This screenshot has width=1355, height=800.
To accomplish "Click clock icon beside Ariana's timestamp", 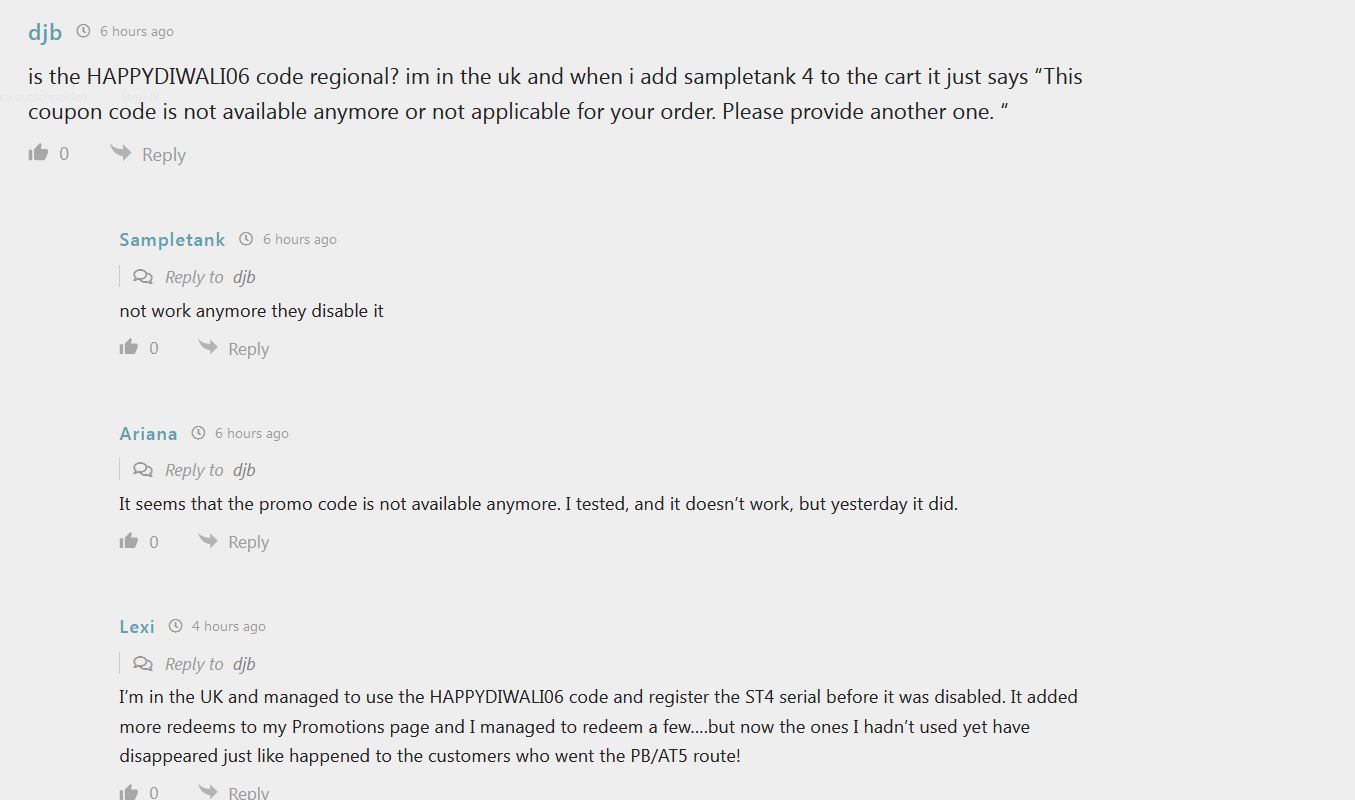I will click(x=199, y=433).
